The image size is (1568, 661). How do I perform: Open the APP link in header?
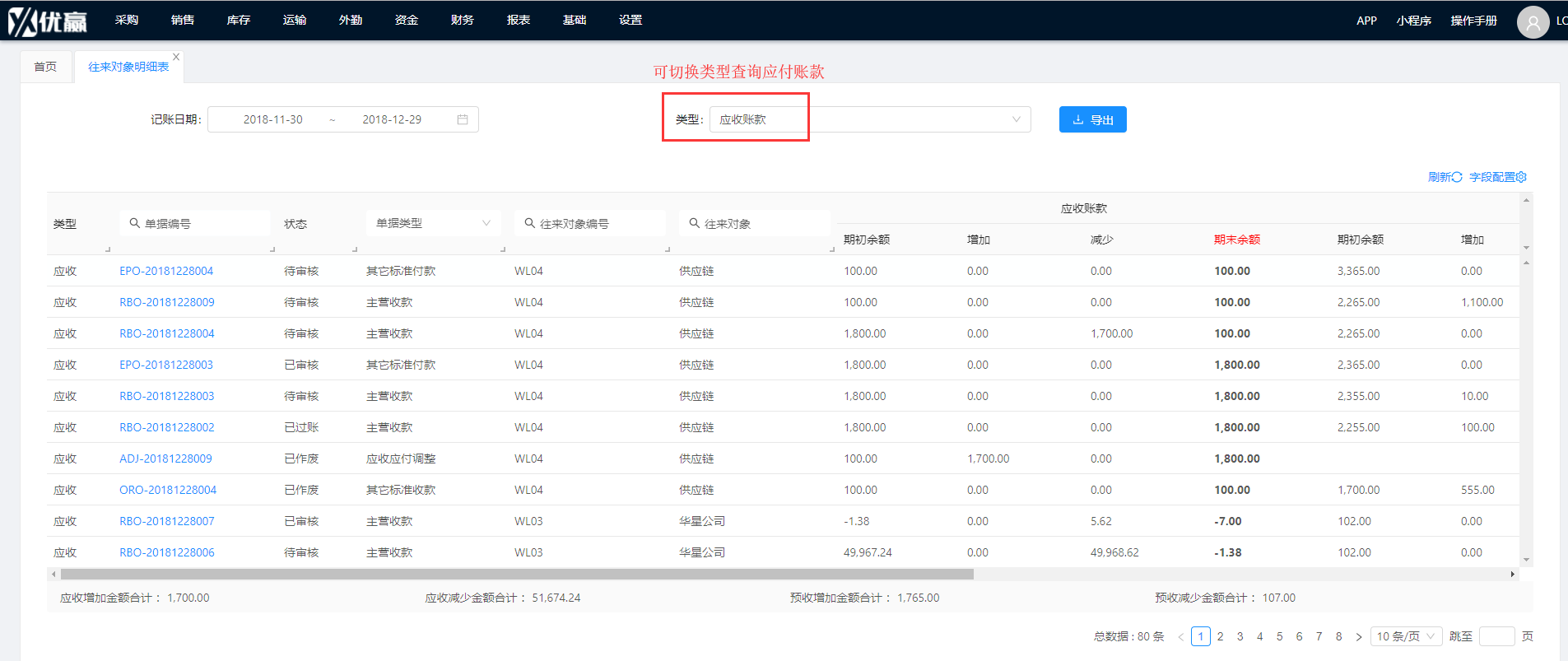coord(1366,21)
